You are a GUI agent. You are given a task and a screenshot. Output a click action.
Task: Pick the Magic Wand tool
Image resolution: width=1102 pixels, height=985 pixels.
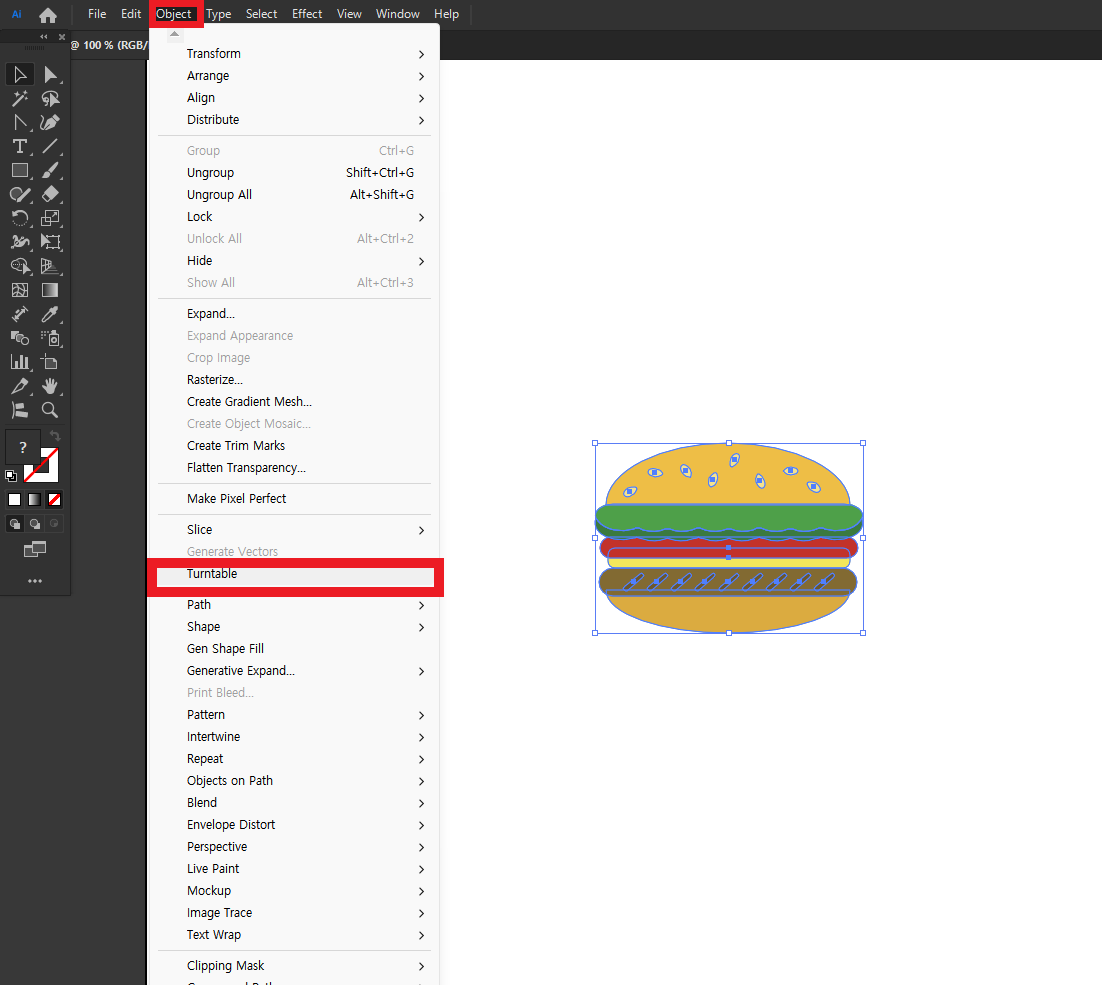pos(20,98)
